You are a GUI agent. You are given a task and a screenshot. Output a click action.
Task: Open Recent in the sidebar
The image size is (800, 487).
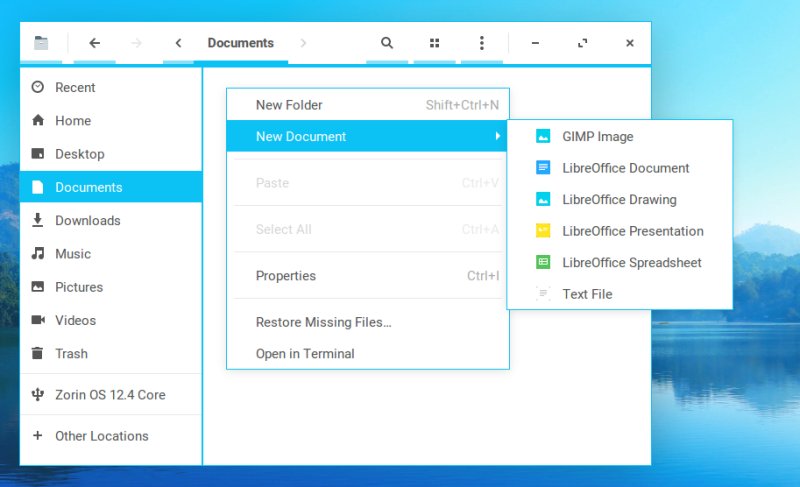111,87
